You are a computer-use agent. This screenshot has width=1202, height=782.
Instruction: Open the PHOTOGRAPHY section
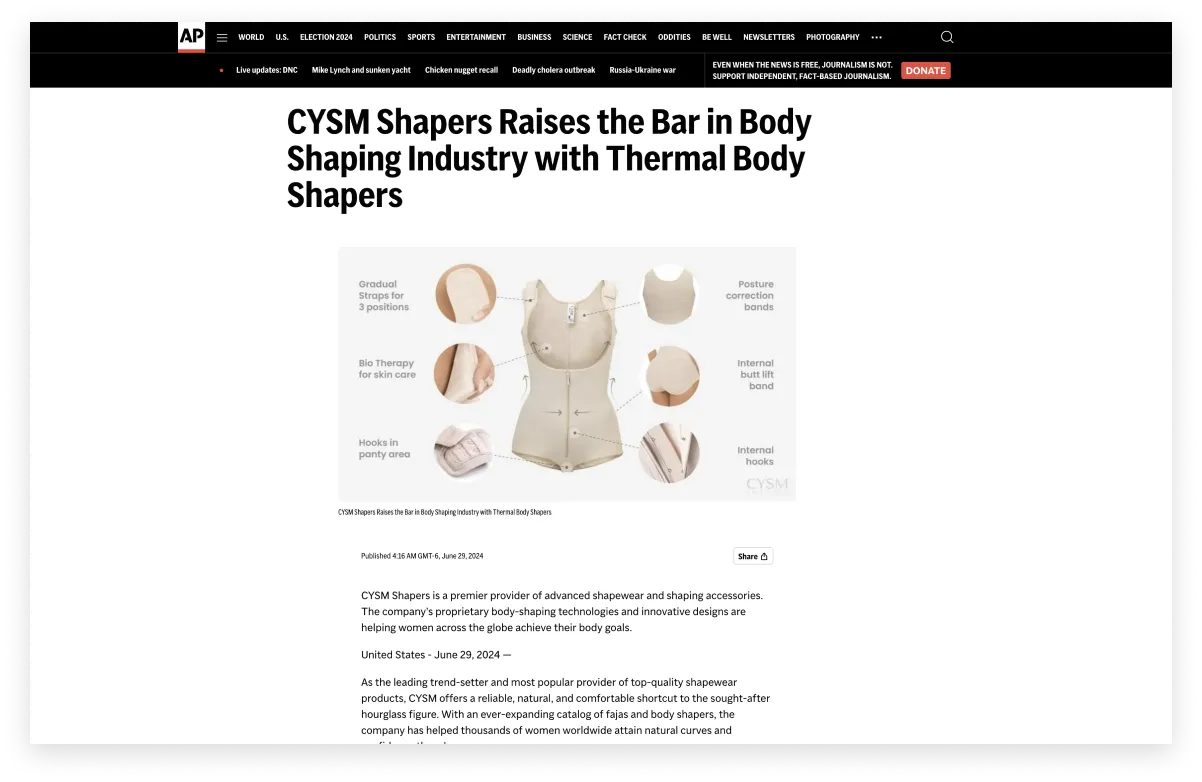pos(833,37)
